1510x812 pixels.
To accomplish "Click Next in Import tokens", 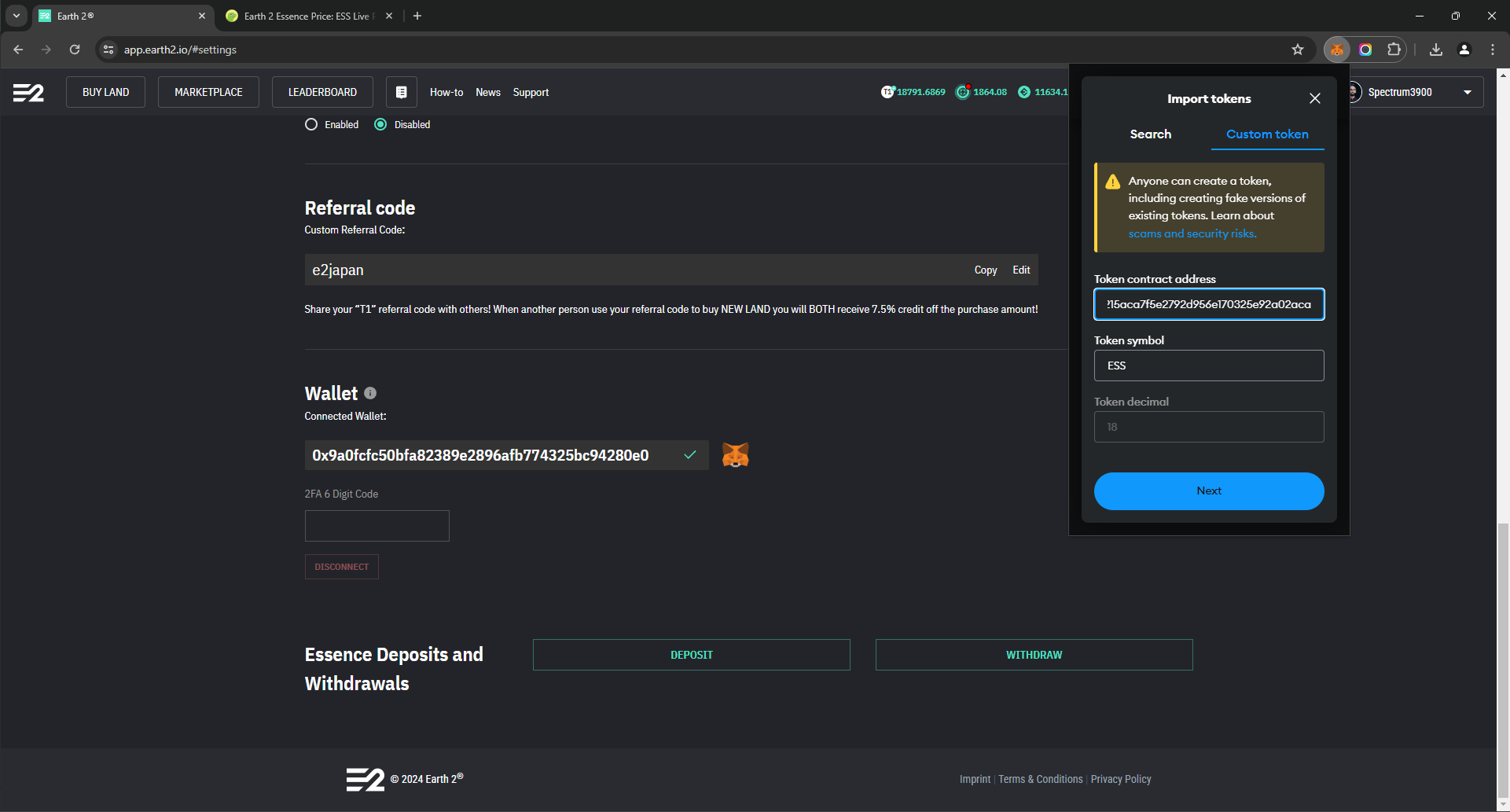I will point(1208,491).
